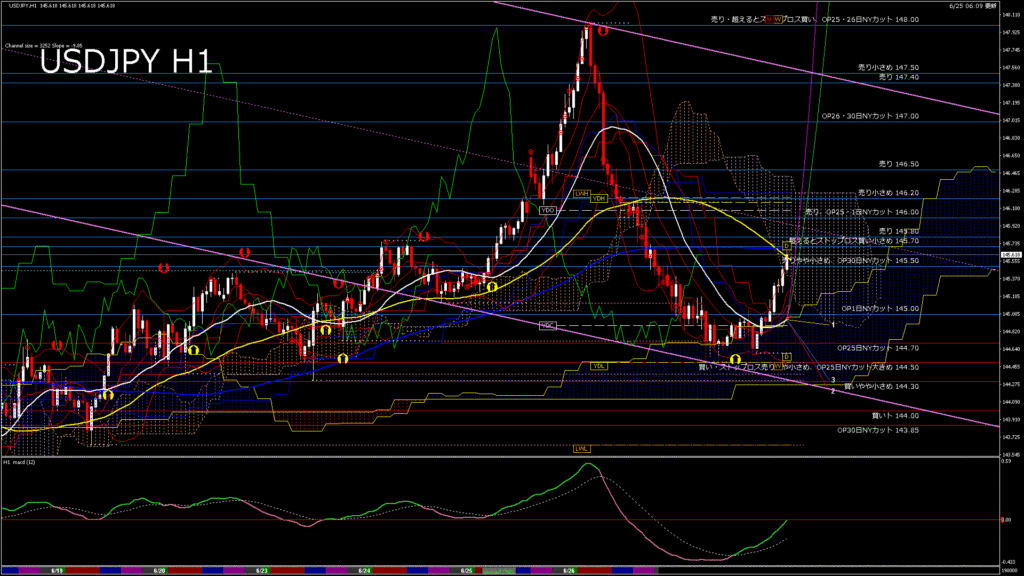The image size is (1024, 576).
Task: Click the LWL level tag
Action: click(581, 449)
